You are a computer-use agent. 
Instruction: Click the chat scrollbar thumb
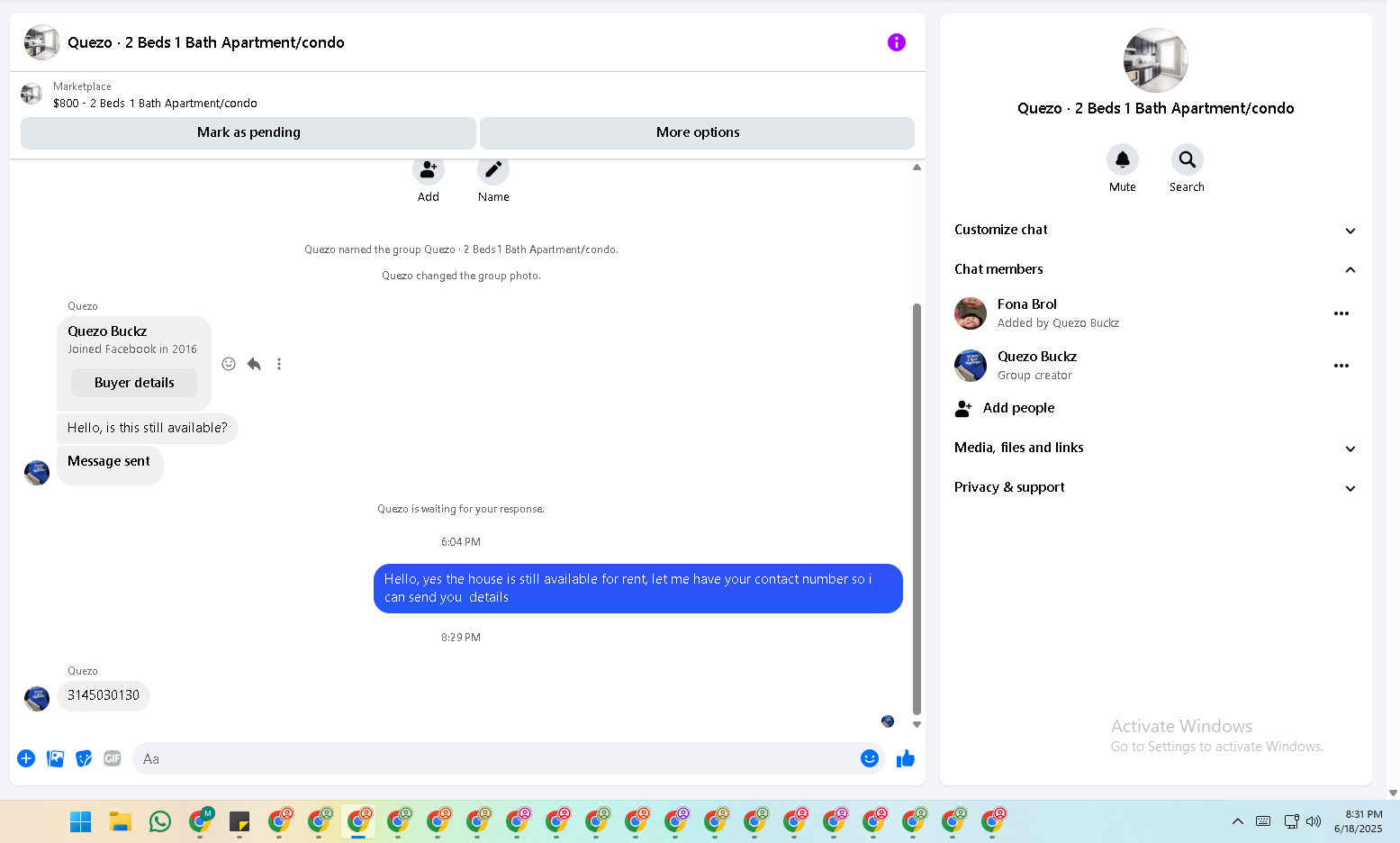click(x=917, y=509)
